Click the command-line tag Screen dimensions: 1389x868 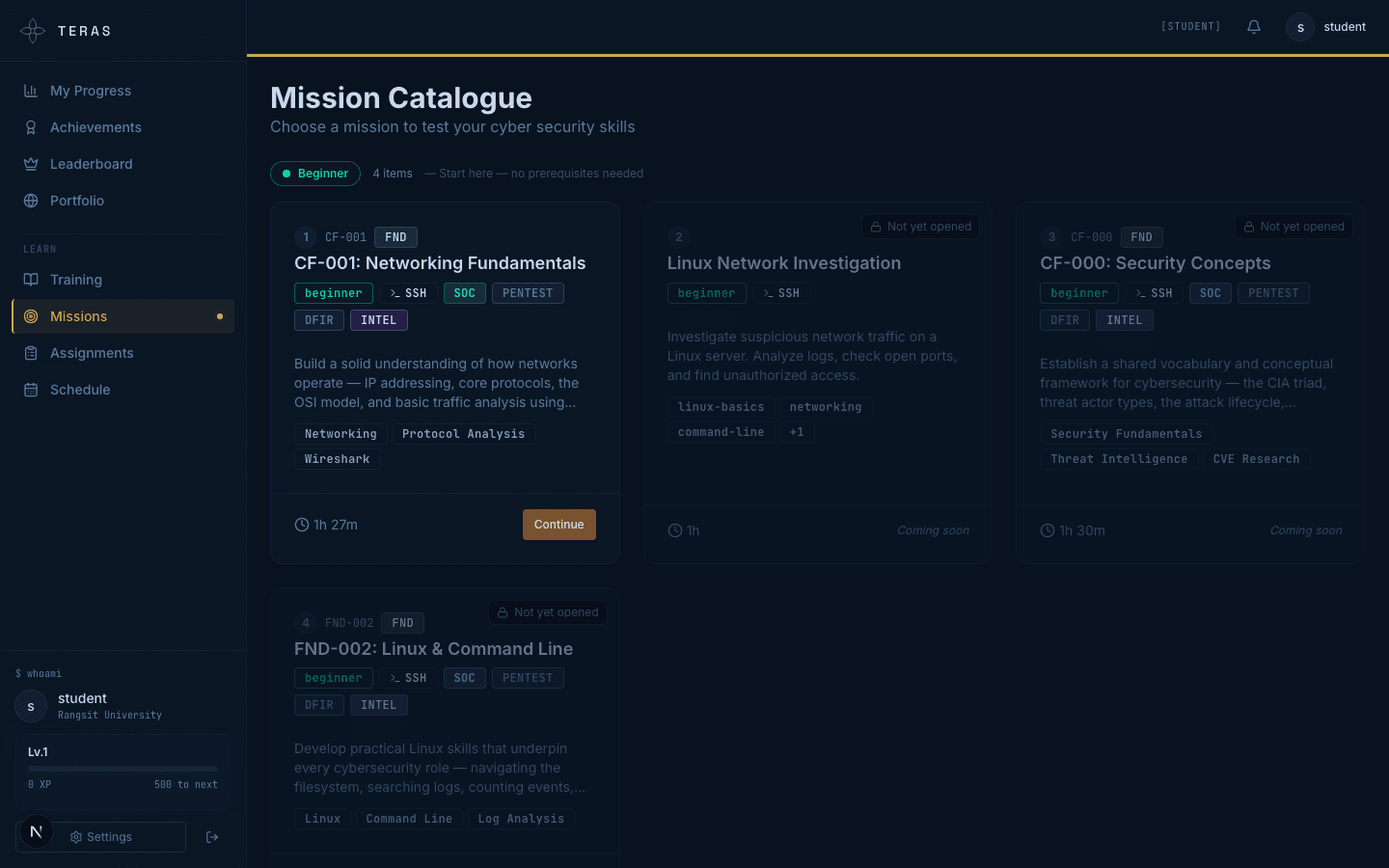tap(721, 432)
